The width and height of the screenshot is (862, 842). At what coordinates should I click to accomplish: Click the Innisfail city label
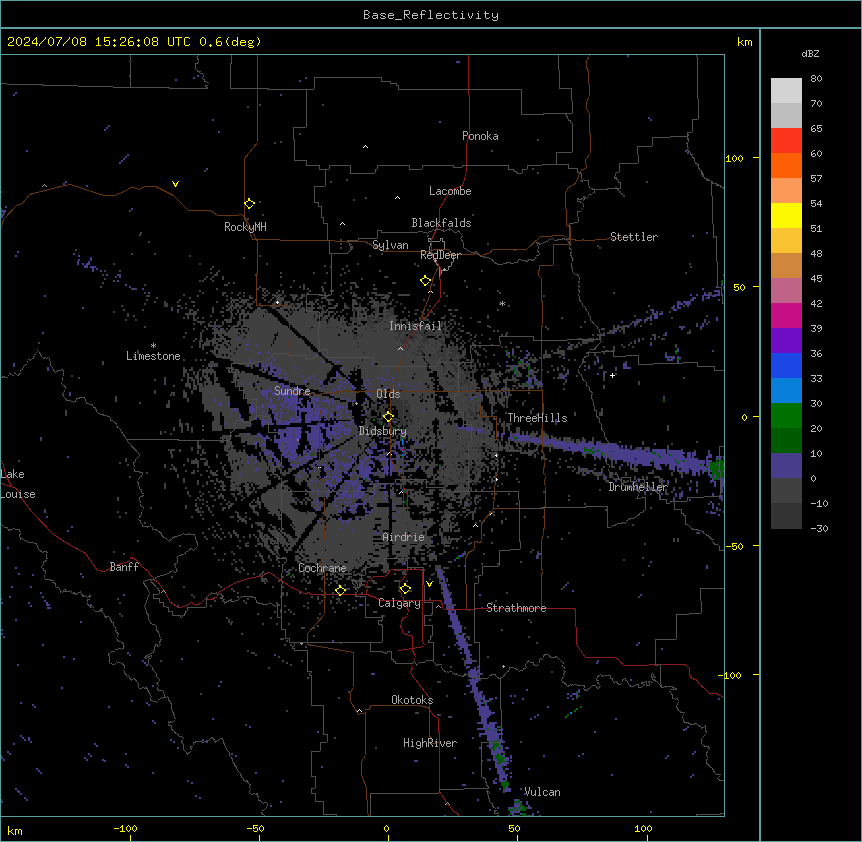click(415, 326)
